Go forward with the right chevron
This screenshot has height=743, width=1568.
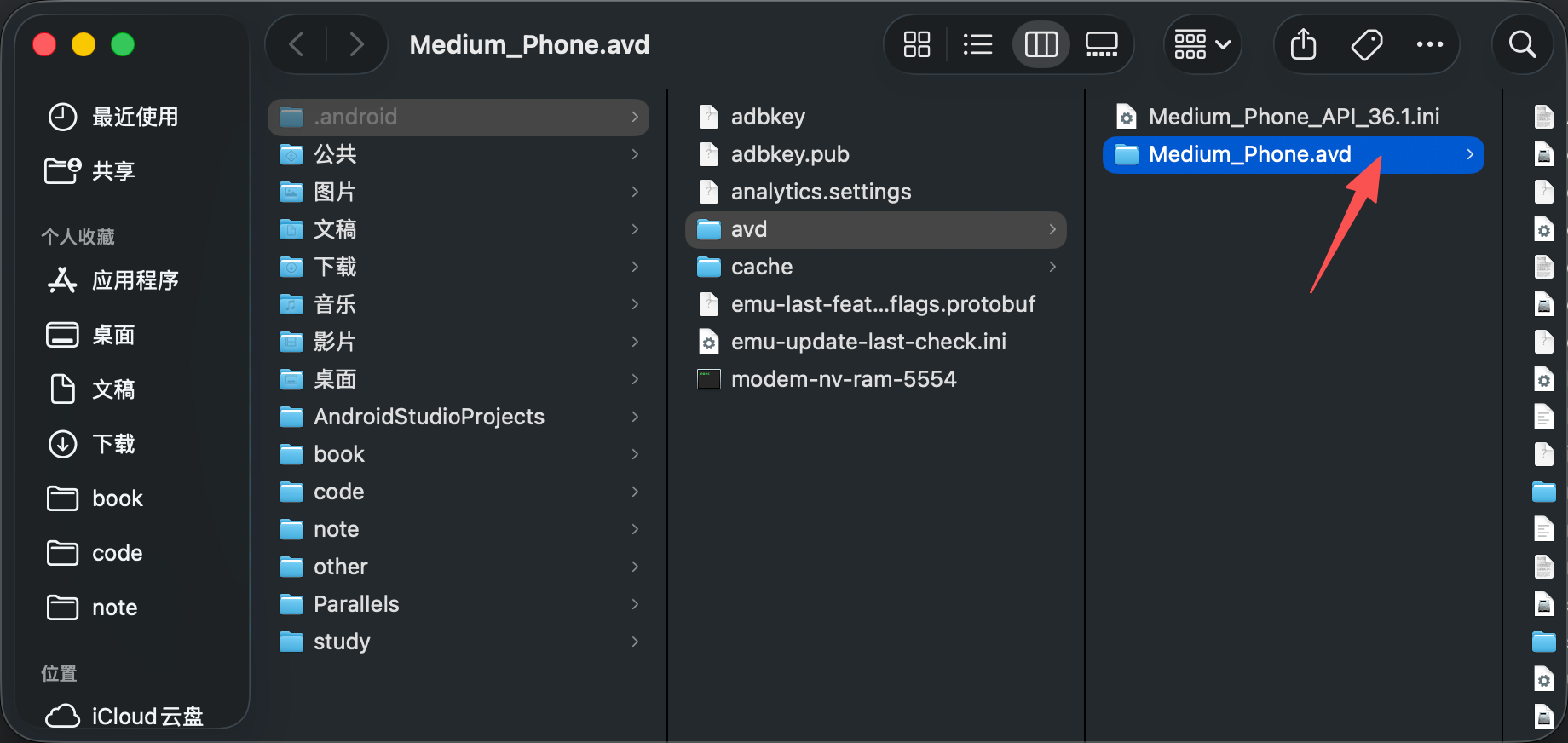356,44
